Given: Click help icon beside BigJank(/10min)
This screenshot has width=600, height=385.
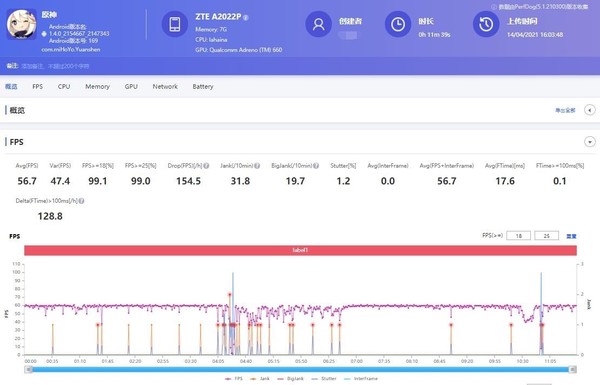Looking at the screenshot, I should pos(316,166).
